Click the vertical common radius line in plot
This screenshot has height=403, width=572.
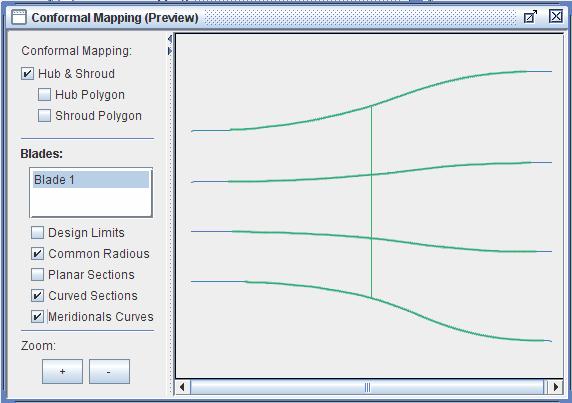click(x=371, y=202)
